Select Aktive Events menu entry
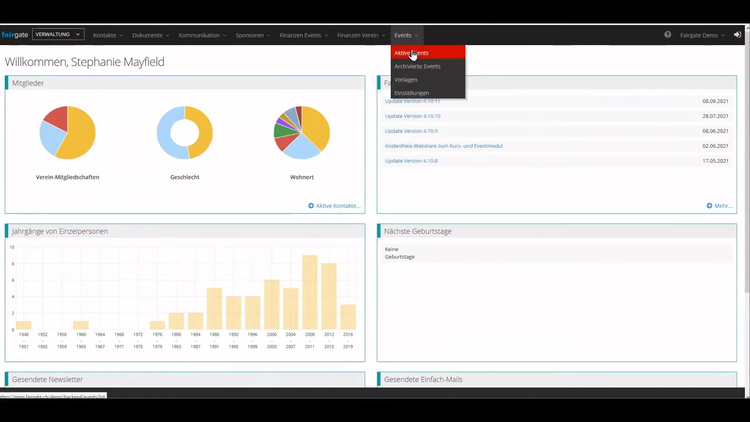The height and width of the screenshot is (422, 750). click(428, 53)
